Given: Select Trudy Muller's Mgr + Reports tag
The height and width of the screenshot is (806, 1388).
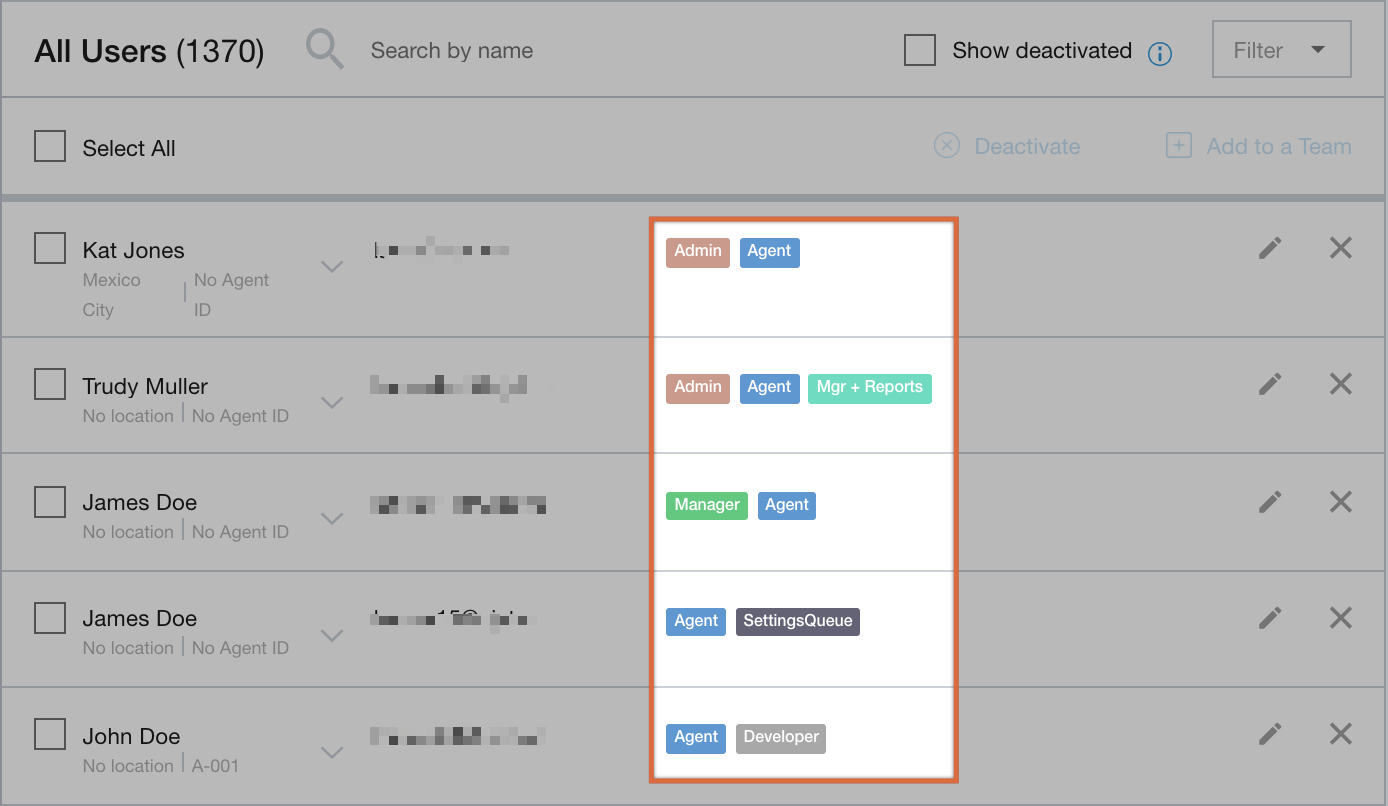Looking at the screenshot, I should (869, 388).
